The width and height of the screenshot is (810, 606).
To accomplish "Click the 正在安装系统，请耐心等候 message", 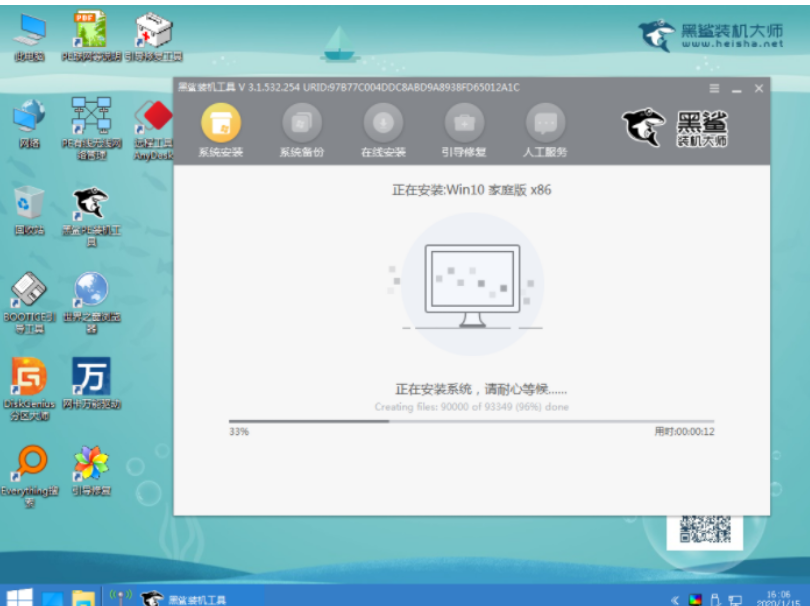I will [x=481, y=389].
